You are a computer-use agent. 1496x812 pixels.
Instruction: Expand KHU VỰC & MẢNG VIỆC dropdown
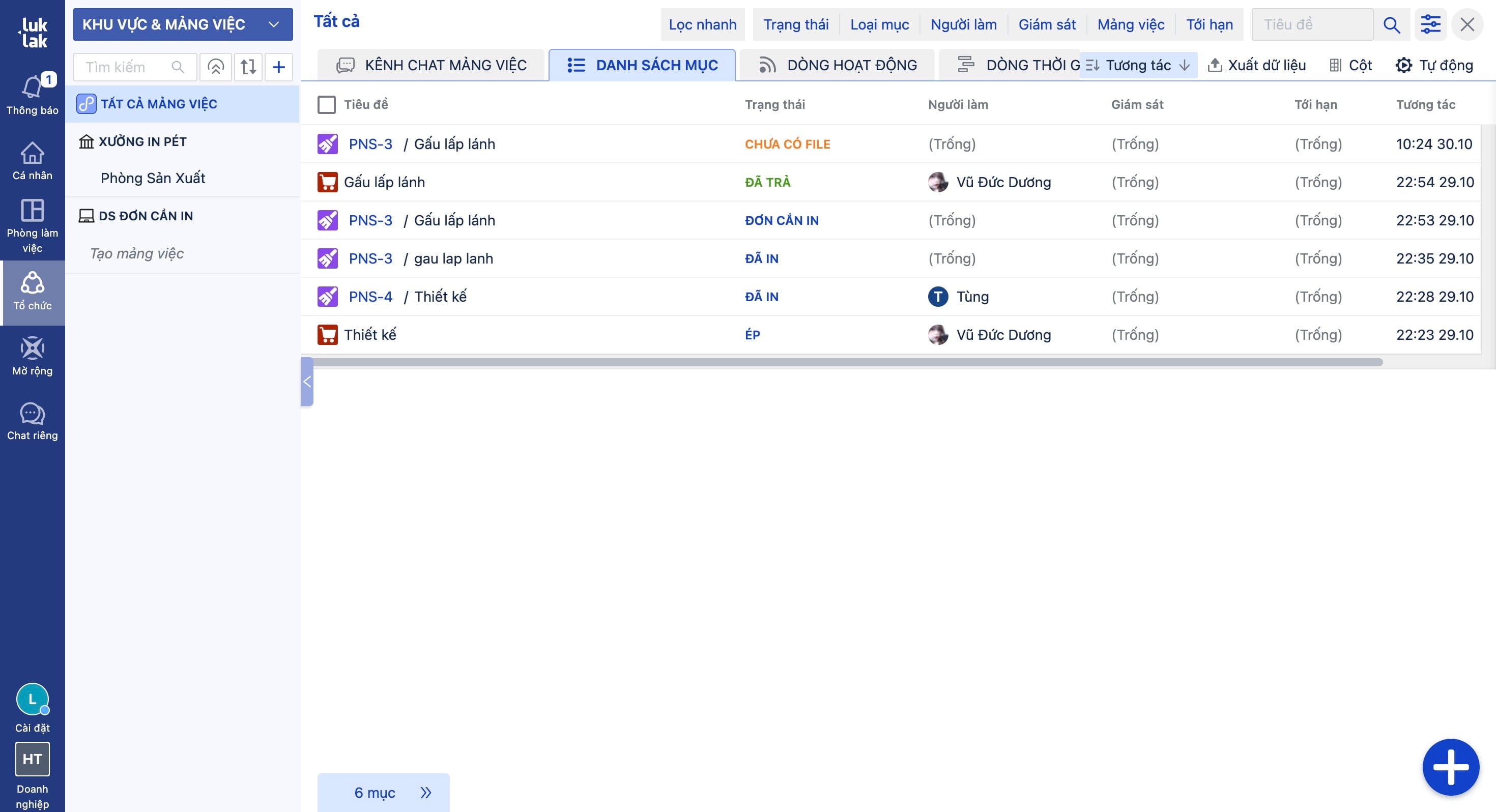(x=182, y=24)
